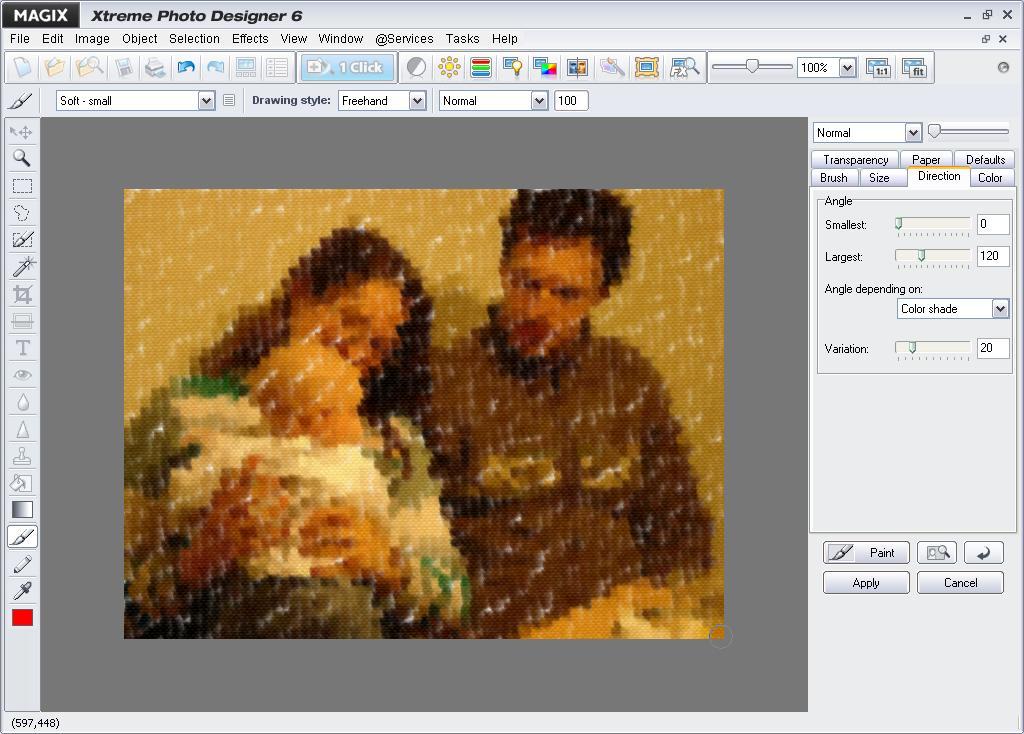The width and height of the screenshot is (1024, 734).
Task: Choose the Gradient fill tool
Action: pos(22,509)
